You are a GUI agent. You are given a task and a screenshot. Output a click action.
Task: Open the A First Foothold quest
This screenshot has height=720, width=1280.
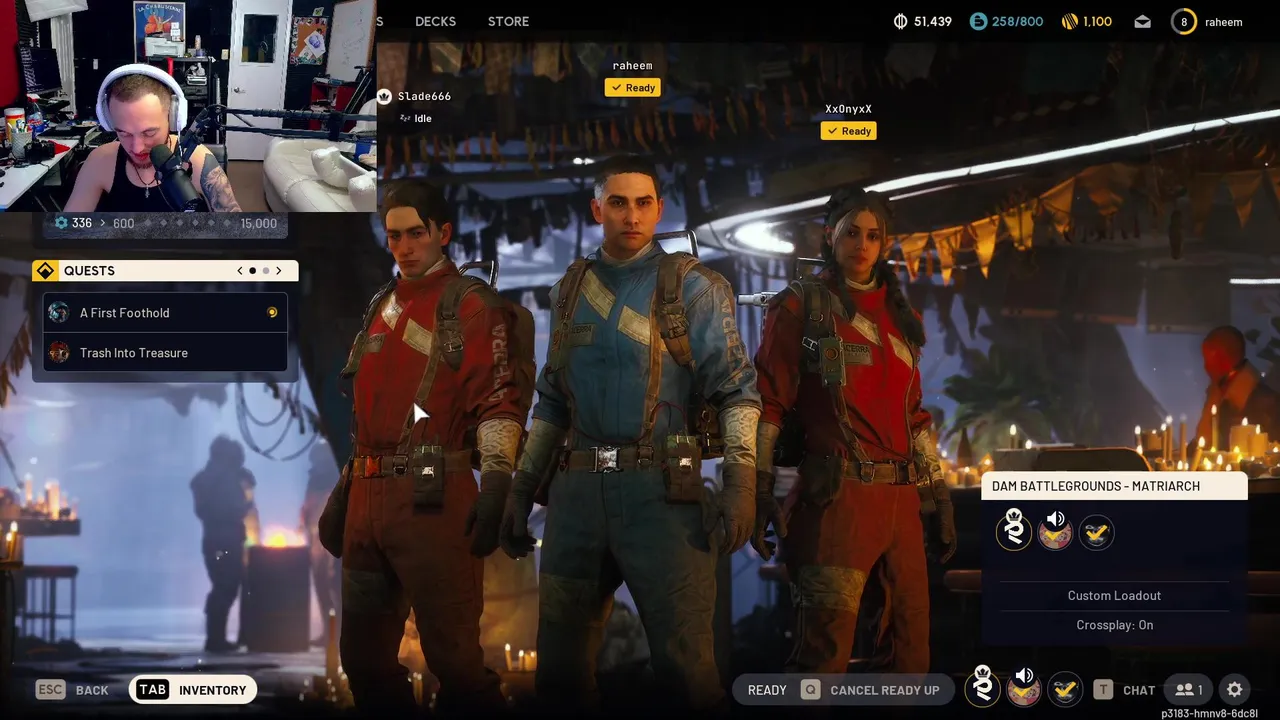(x=165, y=313)
